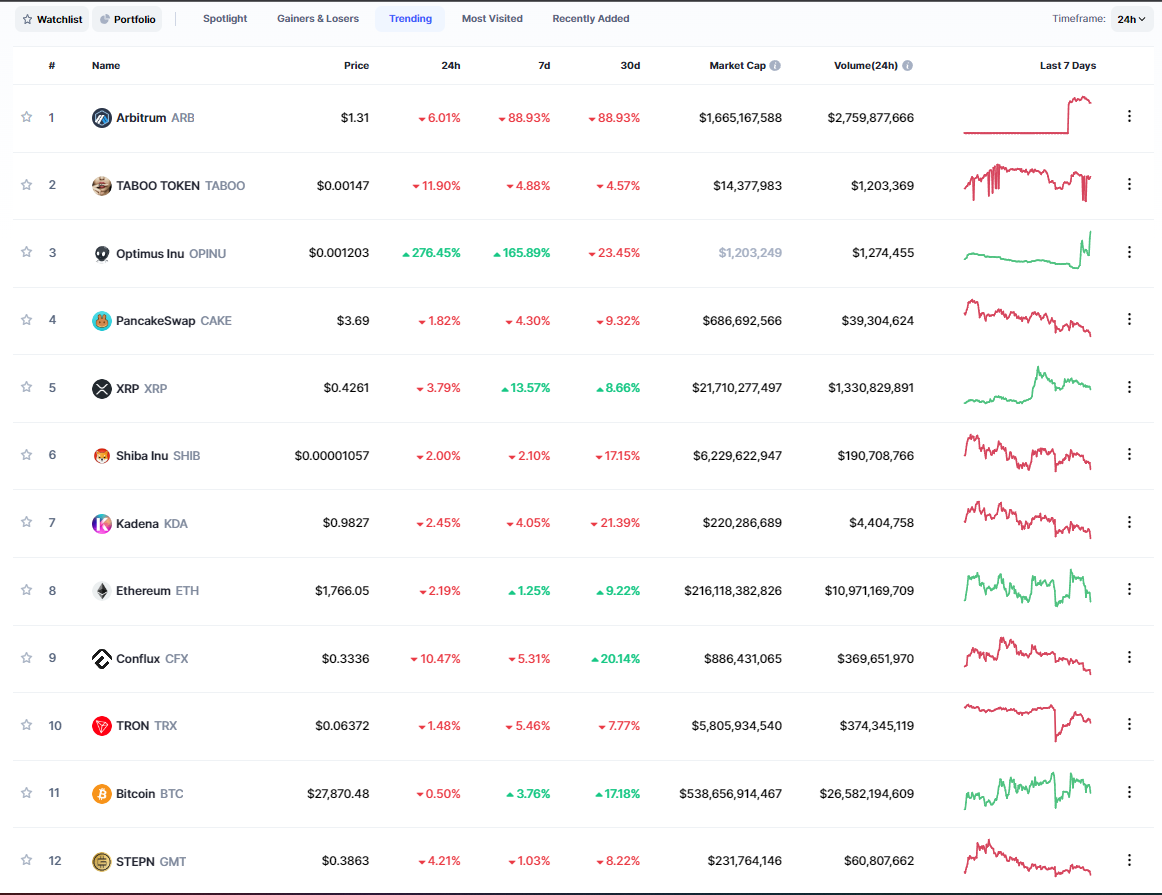1162x895 pixels.
Task: Click the Market Cap info icon
Action: click(x=775, y=66)
